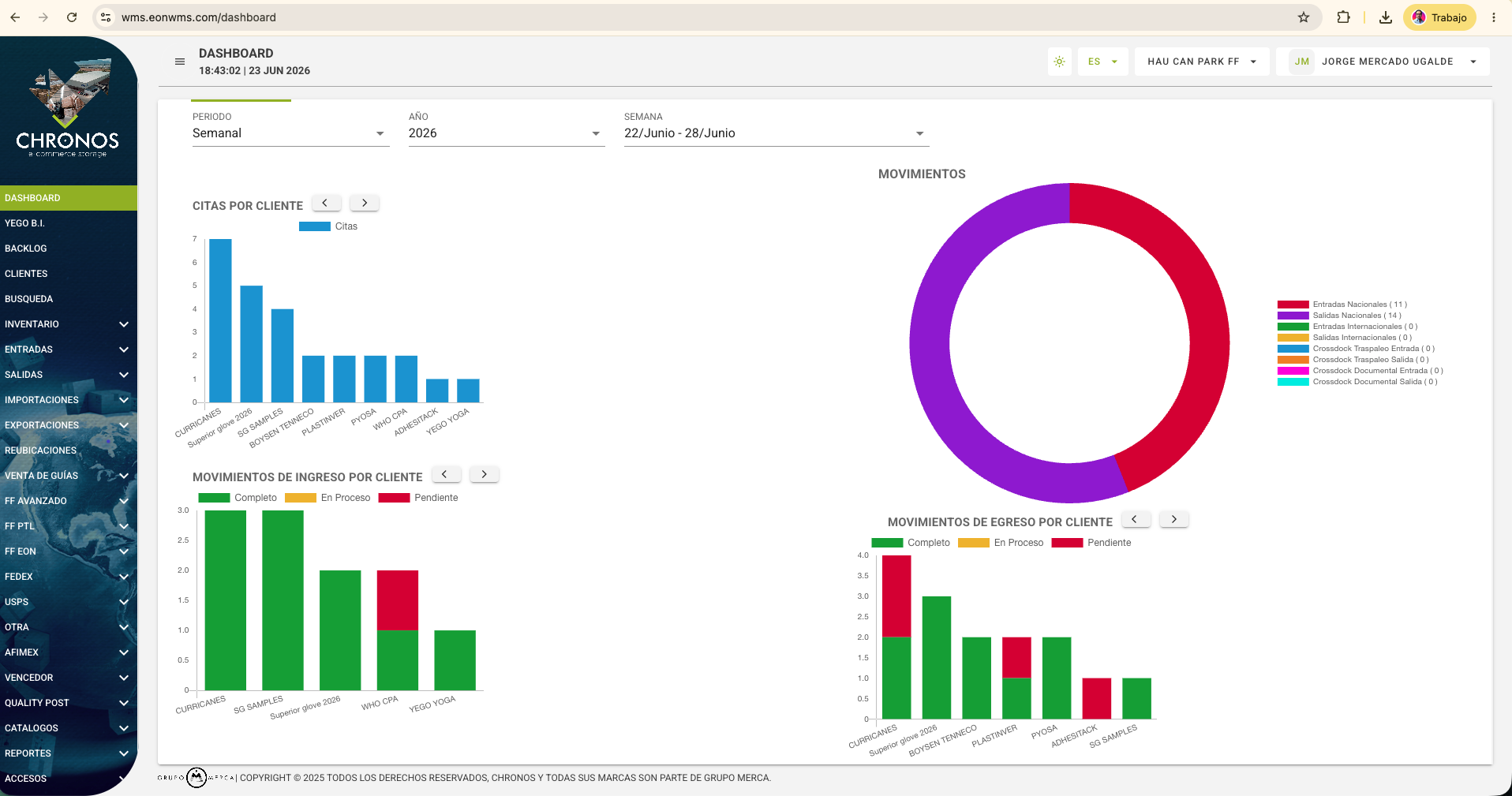Image resolution: width=1512 pixels, height=796 pixels.
Task: Toggle Completo series in Ingreso chart legend
Action: tap(238, 498)
